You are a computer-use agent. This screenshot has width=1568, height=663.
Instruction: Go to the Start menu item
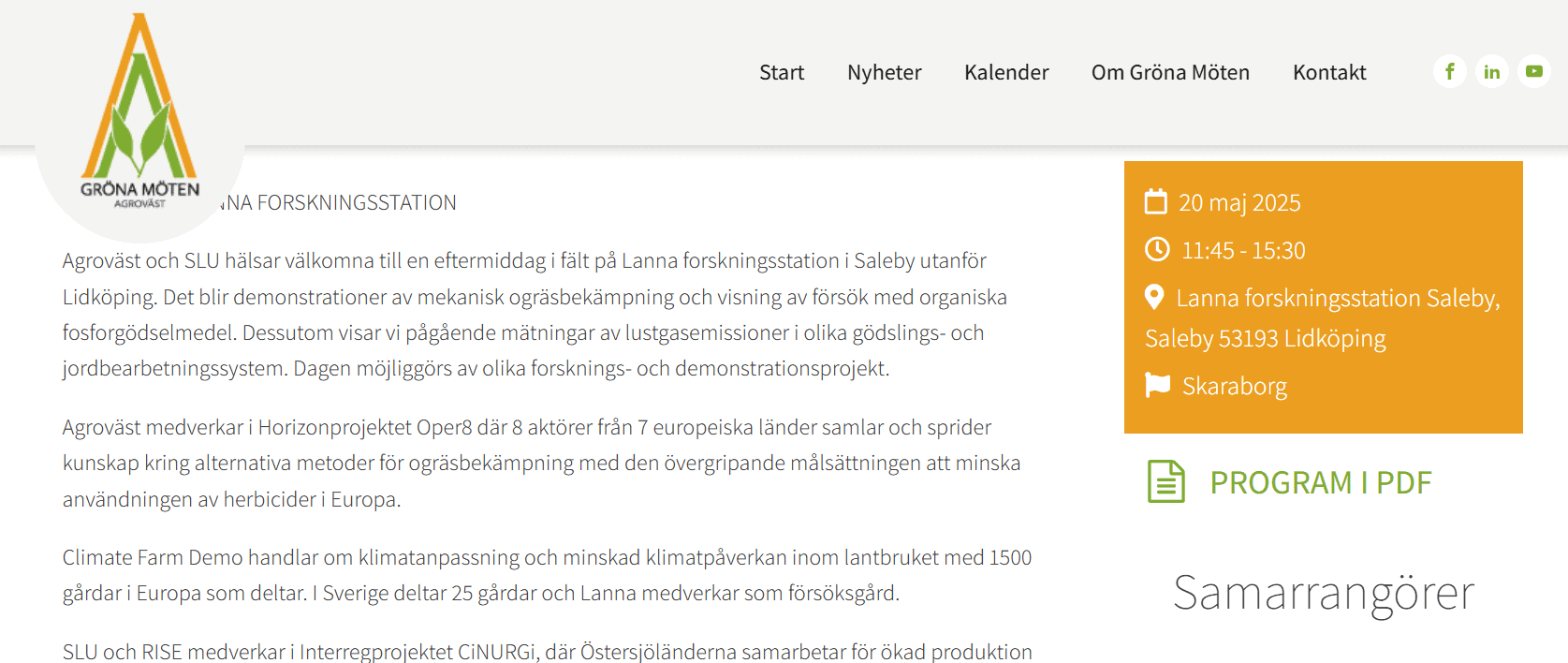click(x=782, y=72)
